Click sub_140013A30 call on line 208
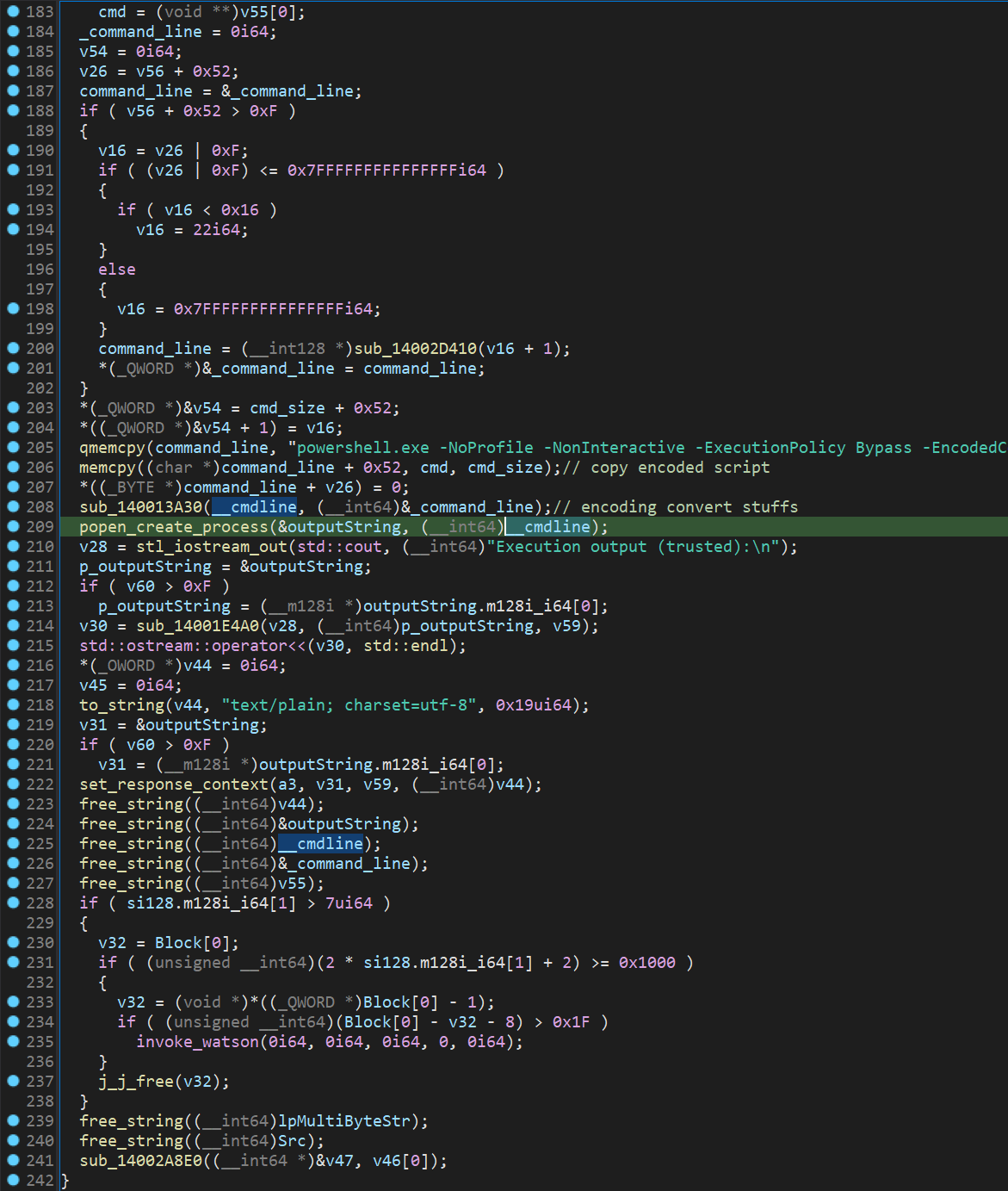Screen dimensions: 1008x1191 pos(141,507)
